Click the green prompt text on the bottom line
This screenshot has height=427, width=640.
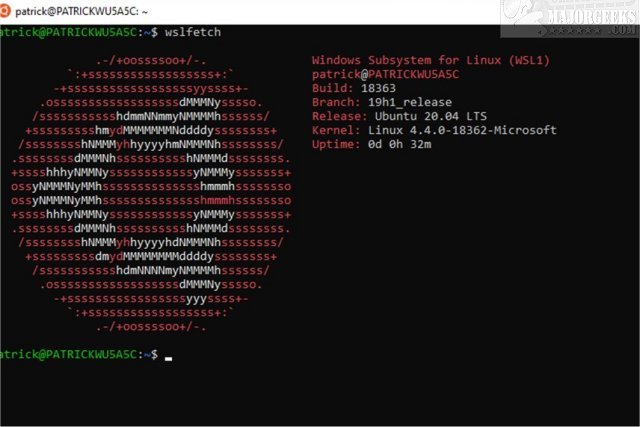click(x=69, y=354)
